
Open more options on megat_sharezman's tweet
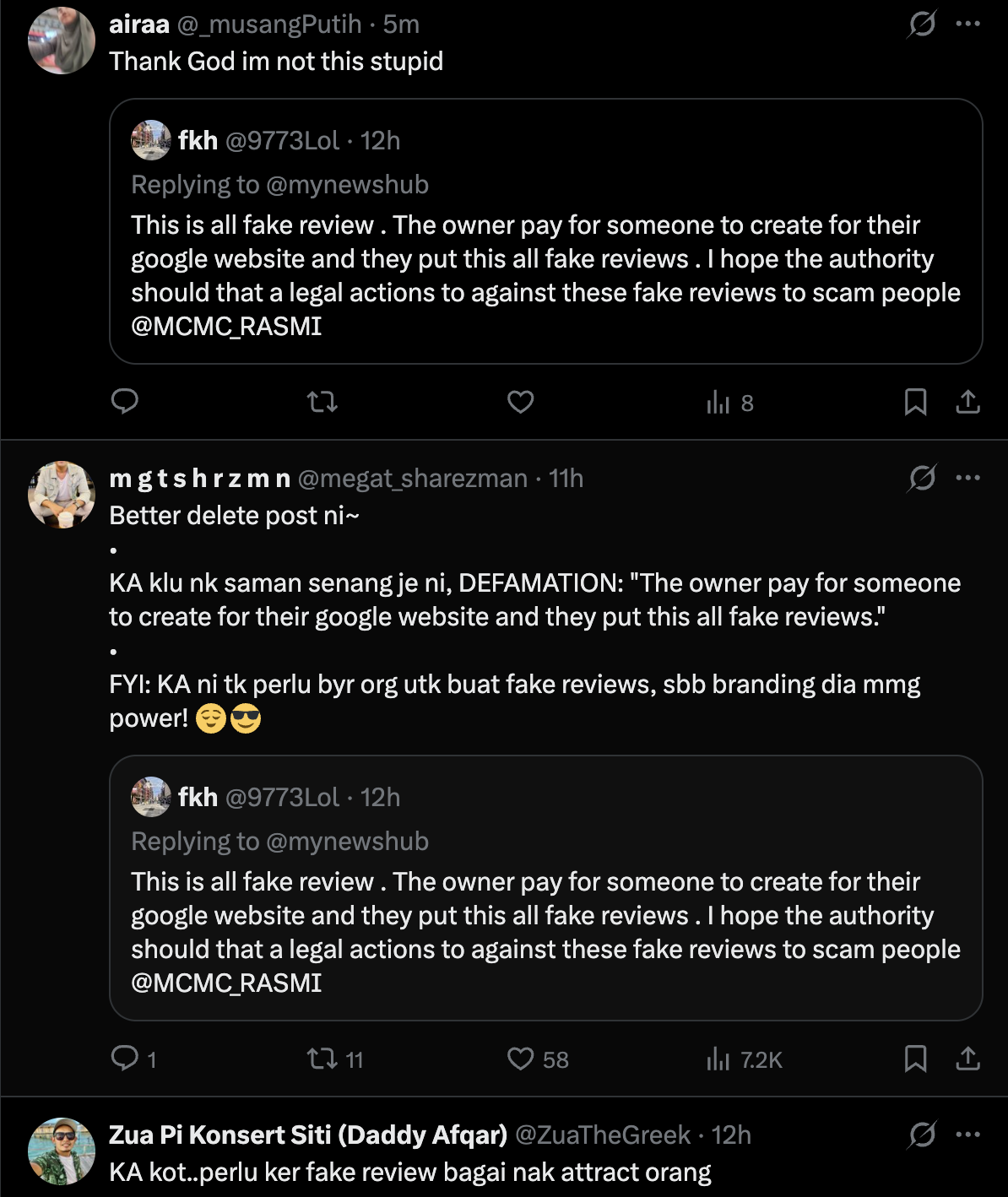point(967,478)
